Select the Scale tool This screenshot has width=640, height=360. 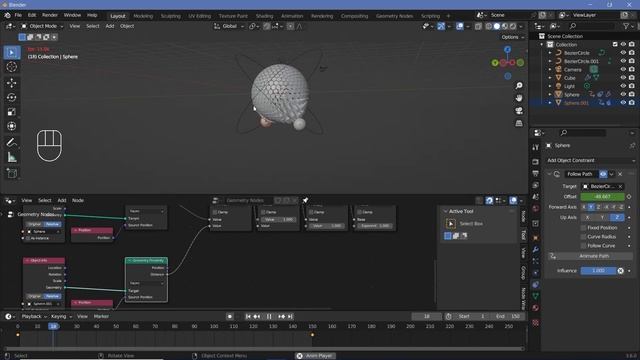(x=11, y=111)
